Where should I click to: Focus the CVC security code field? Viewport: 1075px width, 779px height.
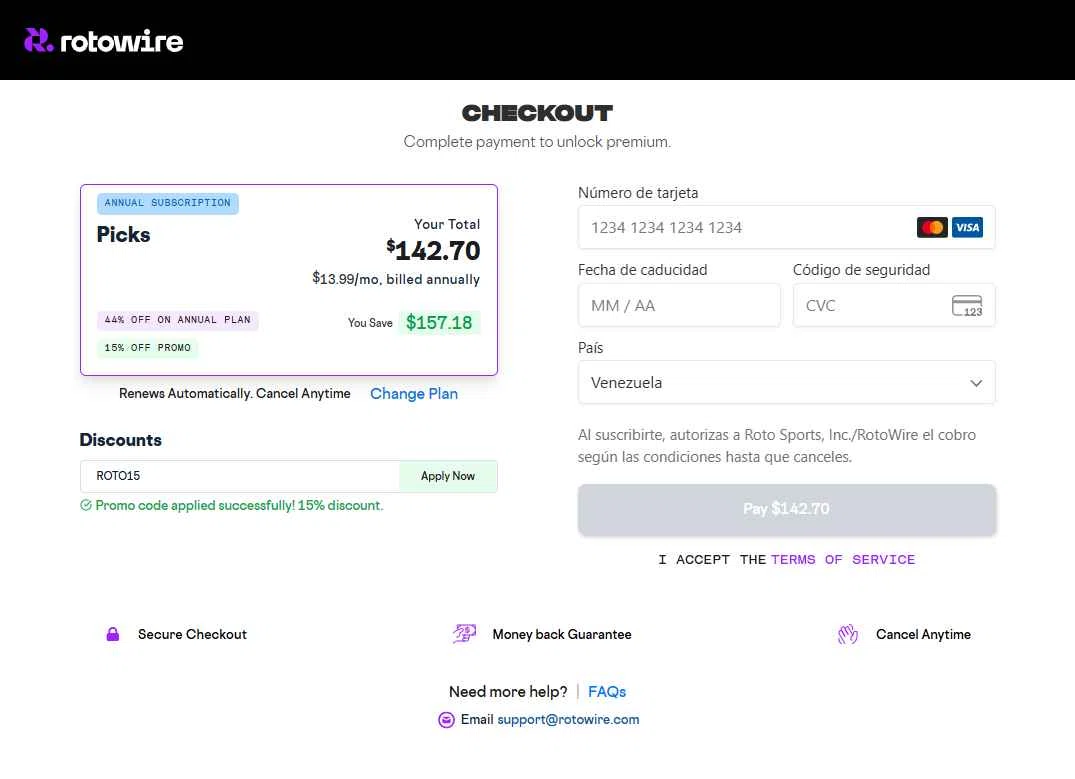point(894,305)
